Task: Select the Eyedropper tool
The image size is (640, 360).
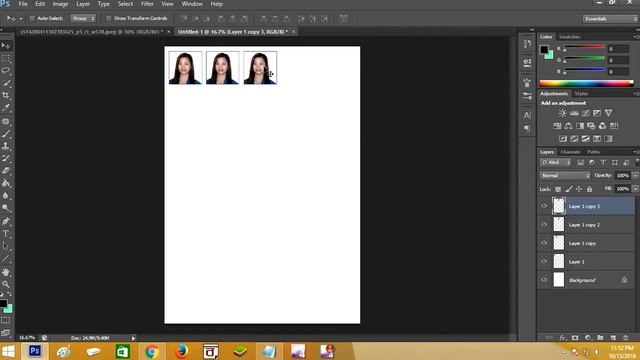Action: pos(6,107)
